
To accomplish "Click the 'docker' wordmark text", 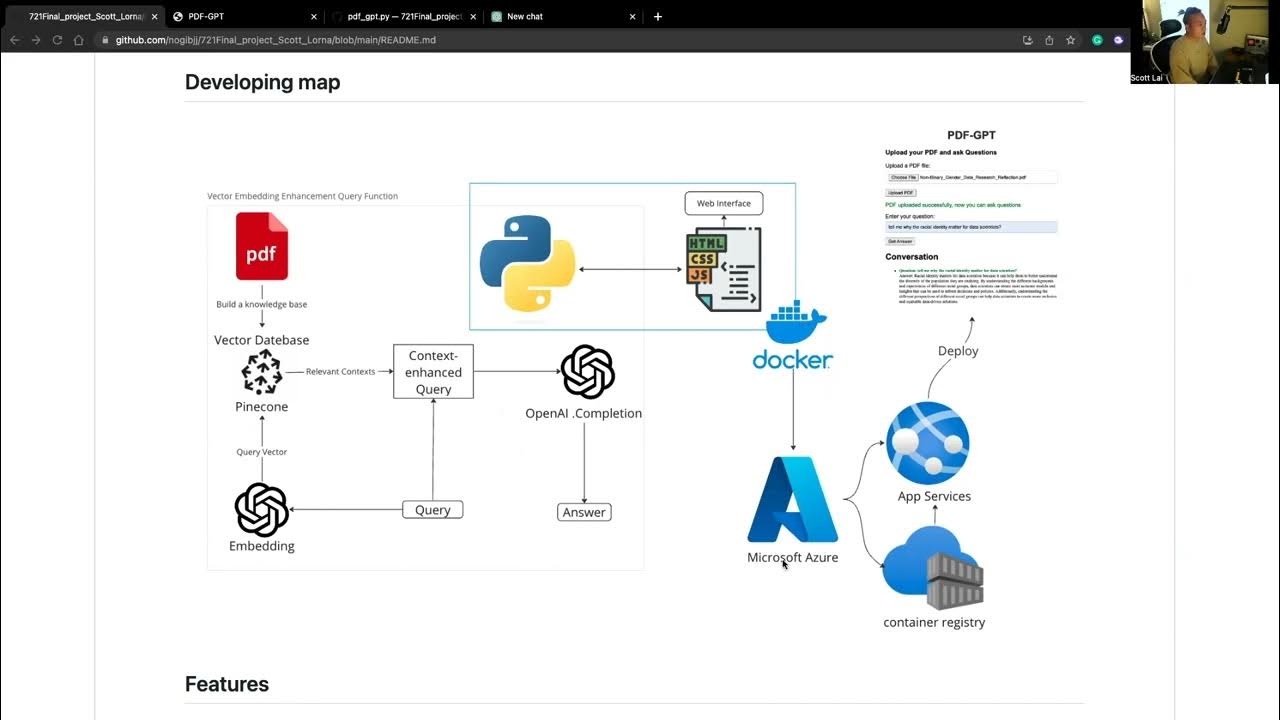I will pos(793,360).
